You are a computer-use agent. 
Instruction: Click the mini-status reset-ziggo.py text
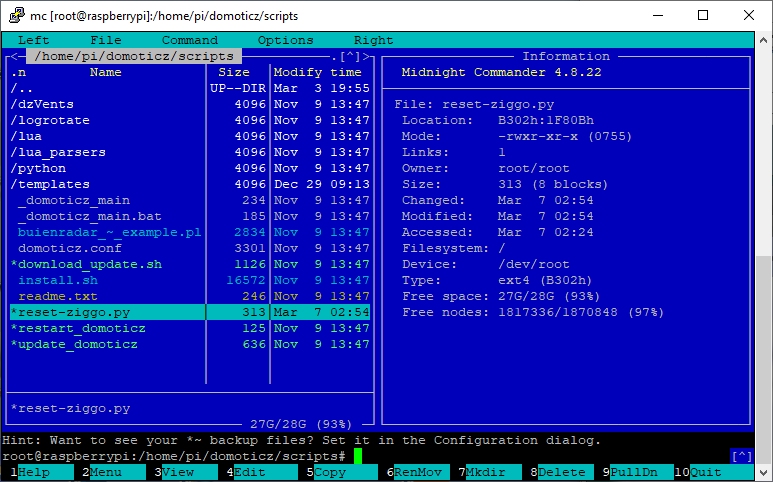tap(70, 409)
